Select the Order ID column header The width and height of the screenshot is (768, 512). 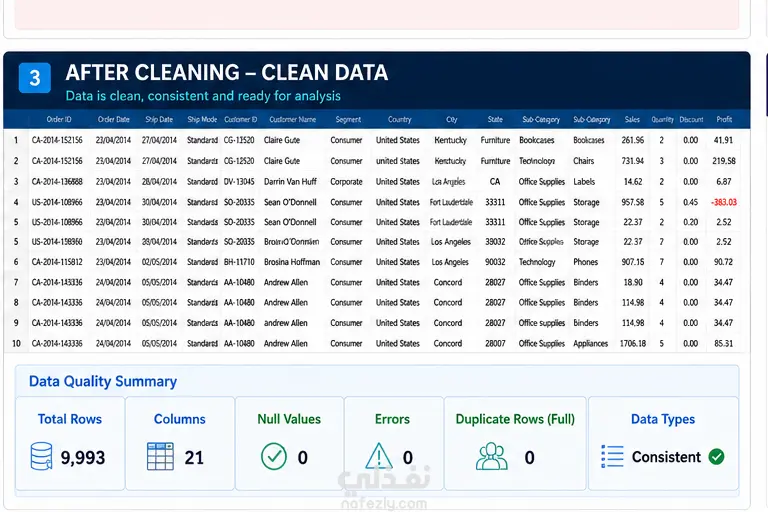(x=59, y=119)
